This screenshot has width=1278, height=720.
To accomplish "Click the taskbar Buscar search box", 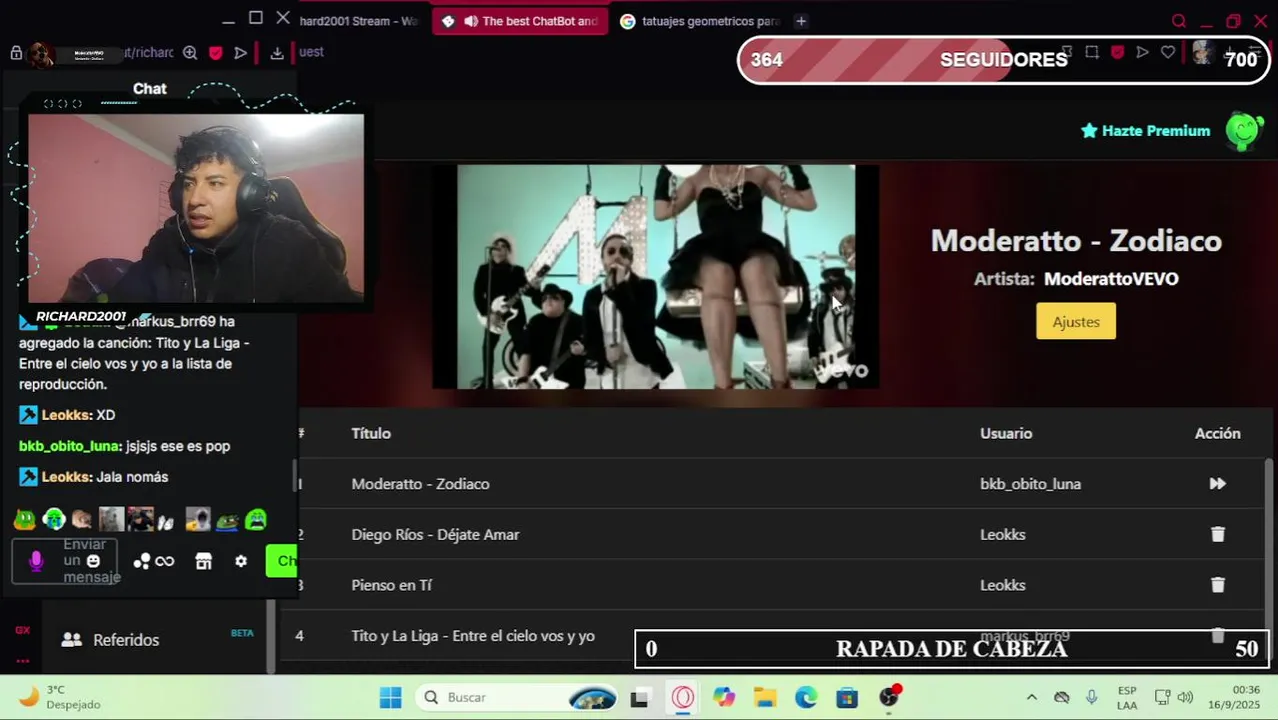I will [517, 697].
